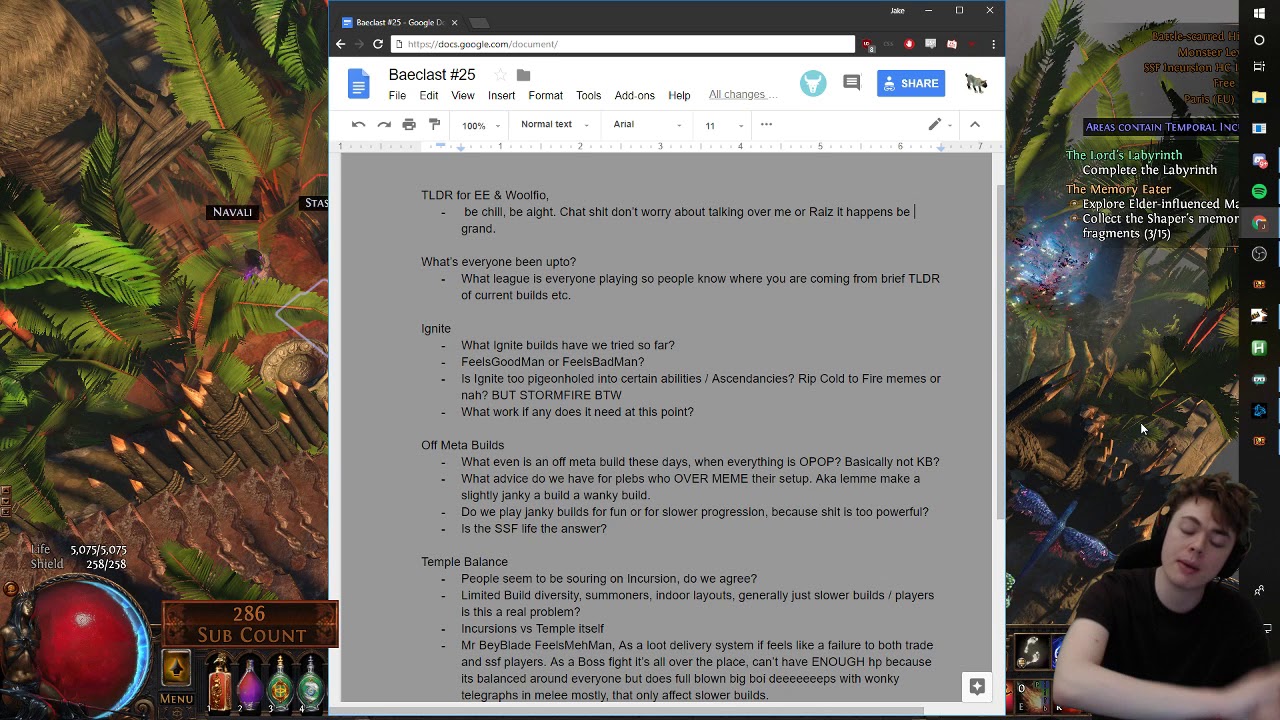Open the more toolbar options ellipsis
Screen dimensions: 1280x720
(x=766, y=124)
